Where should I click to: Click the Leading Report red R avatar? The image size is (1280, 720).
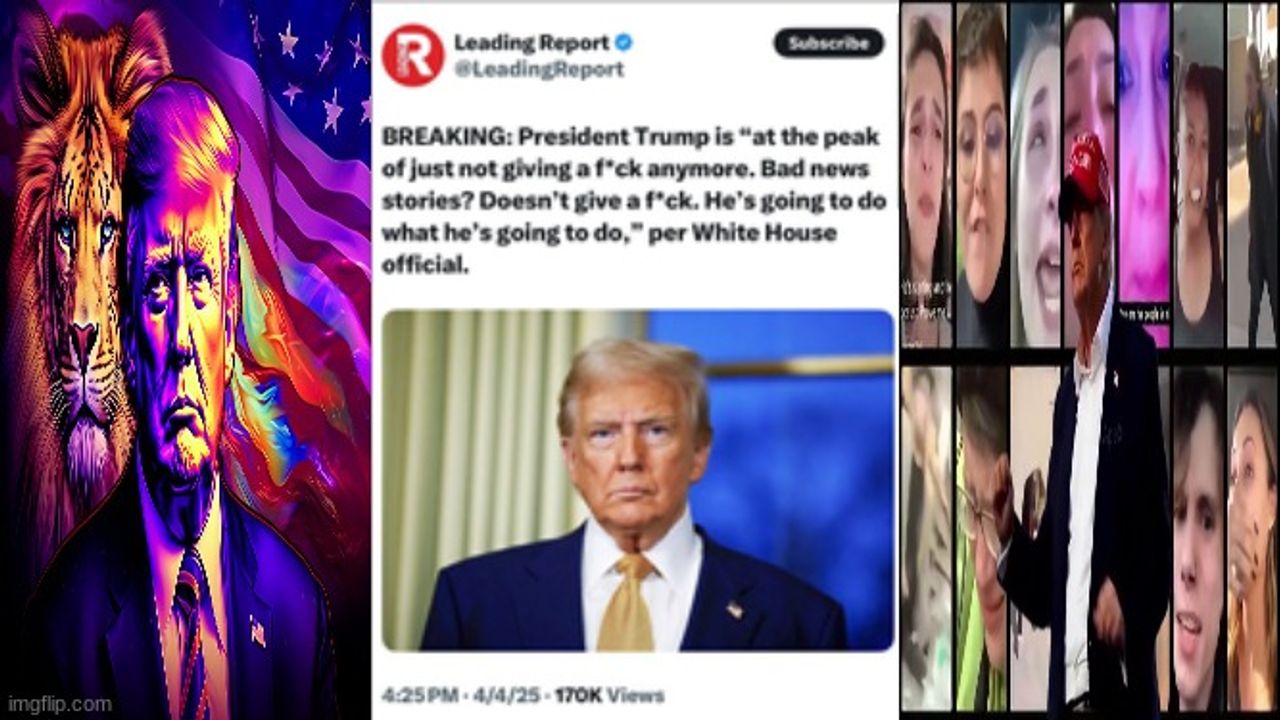(x=412, y=54)
